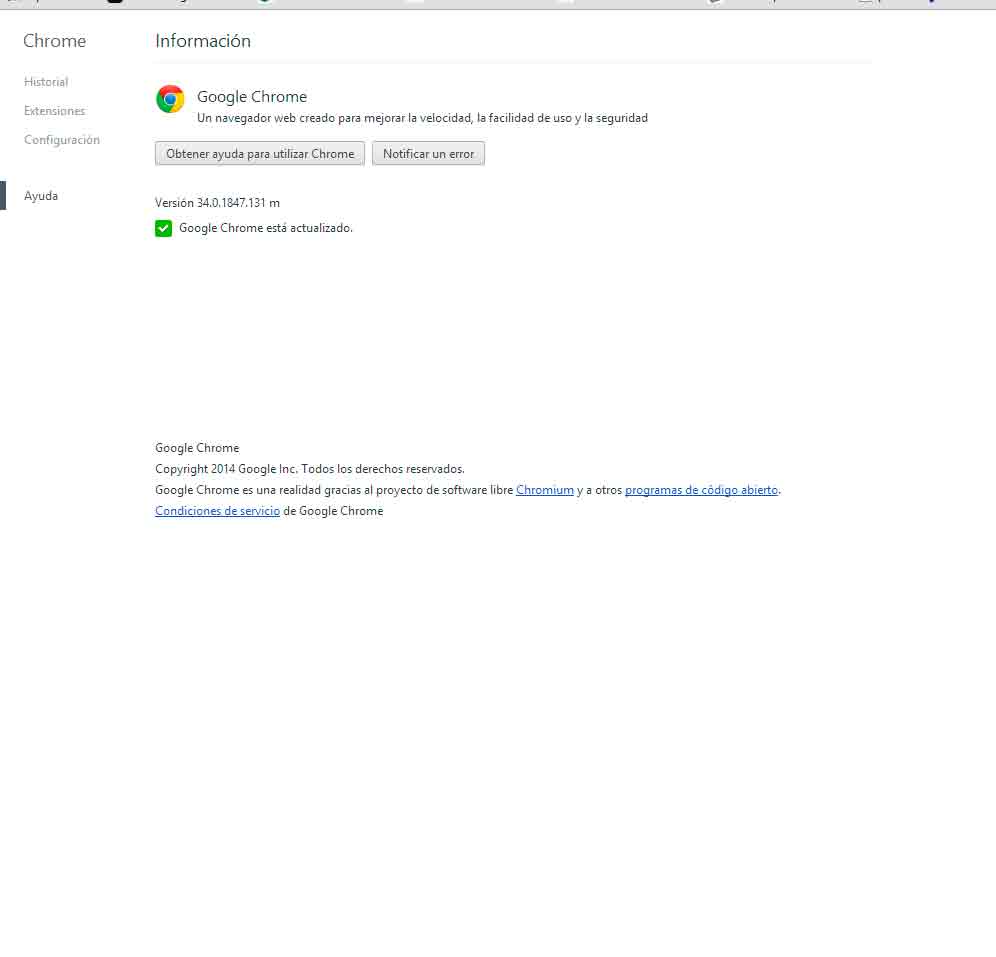
Task: Open the Chromium project link
Action: 544,490
